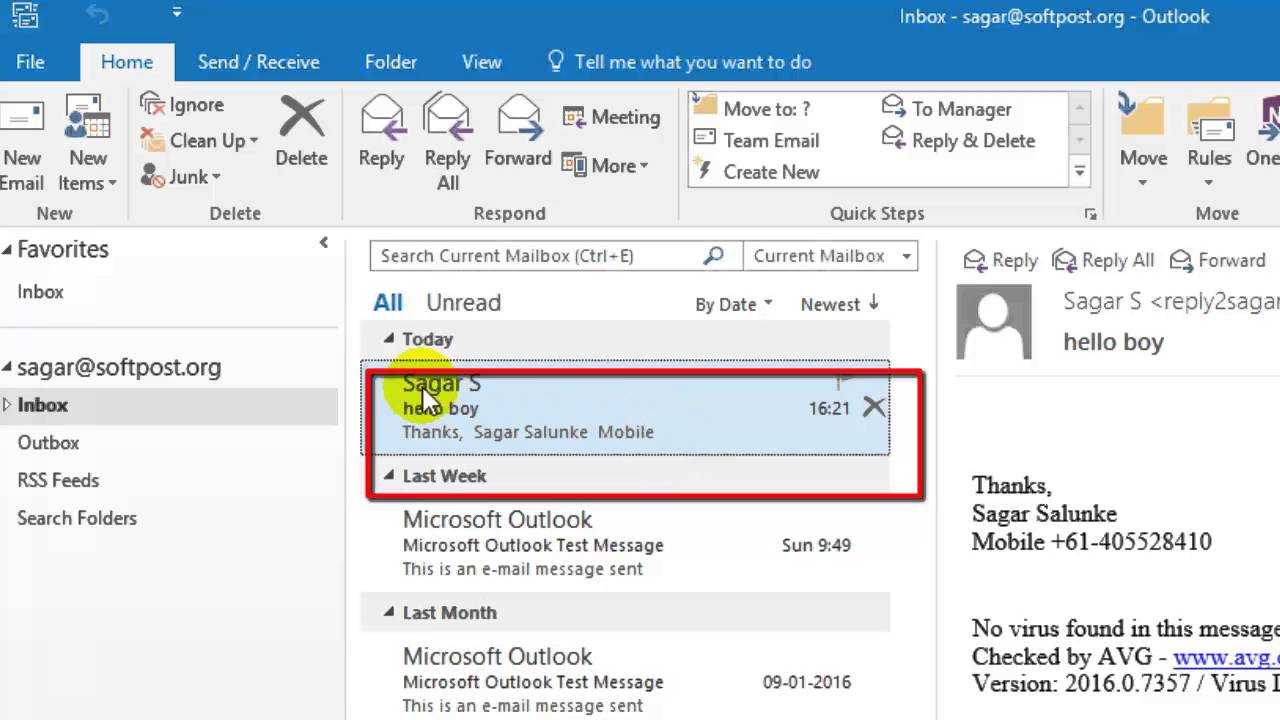Select the Team Email quick step
The image size is (1280, 720).
757,140
